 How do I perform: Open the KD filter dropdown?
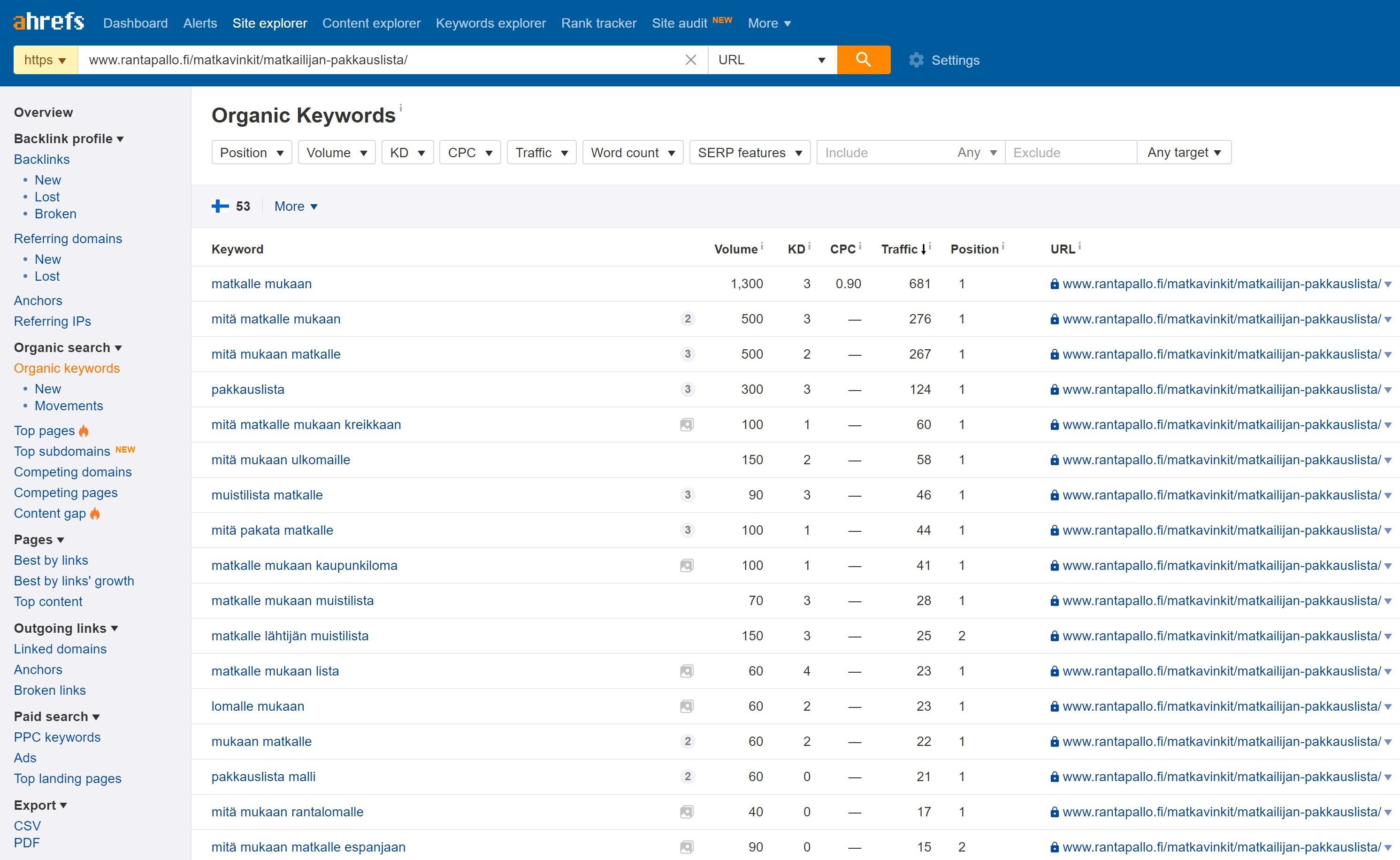click(x=408, y=153)
